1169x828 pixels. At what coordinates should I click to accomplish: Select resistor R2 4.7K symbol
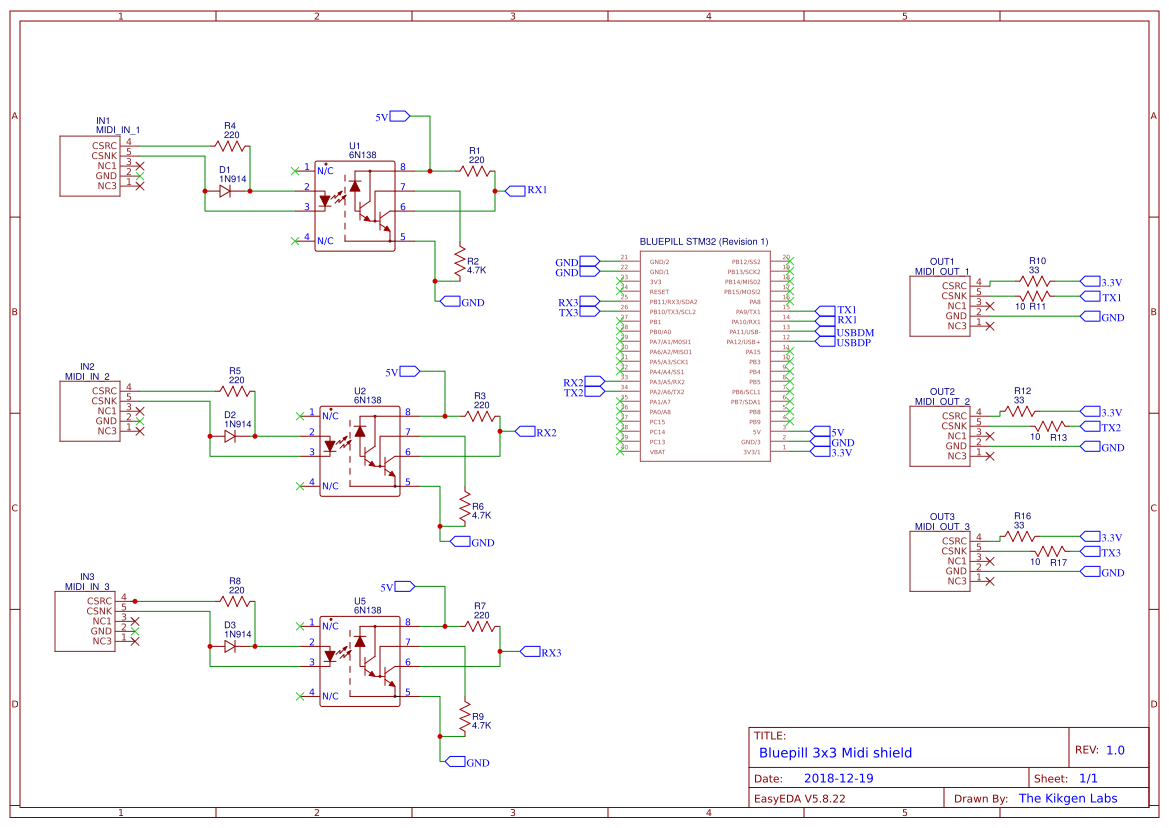pos(460,262)
